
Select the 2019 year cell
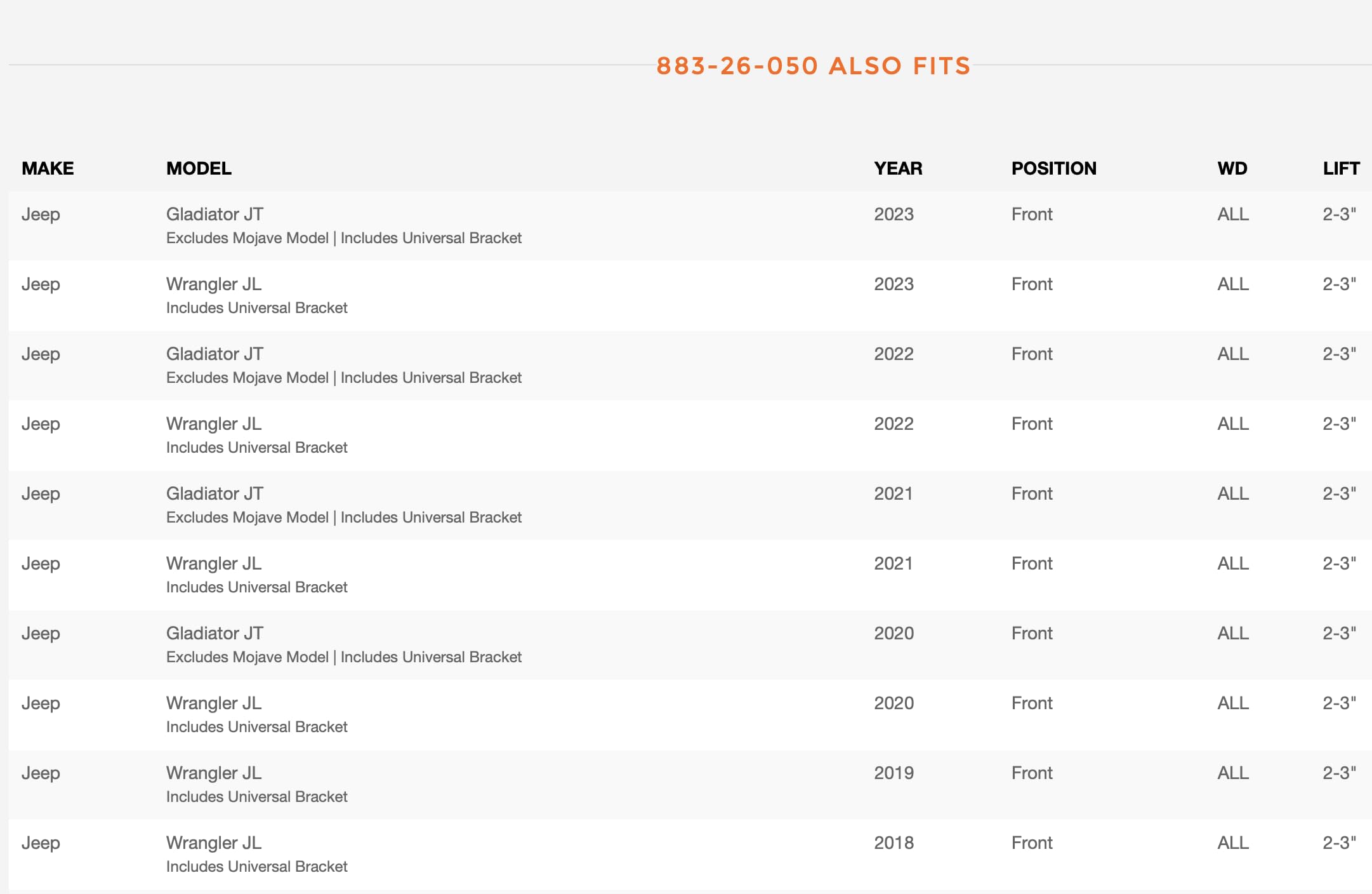894,773
